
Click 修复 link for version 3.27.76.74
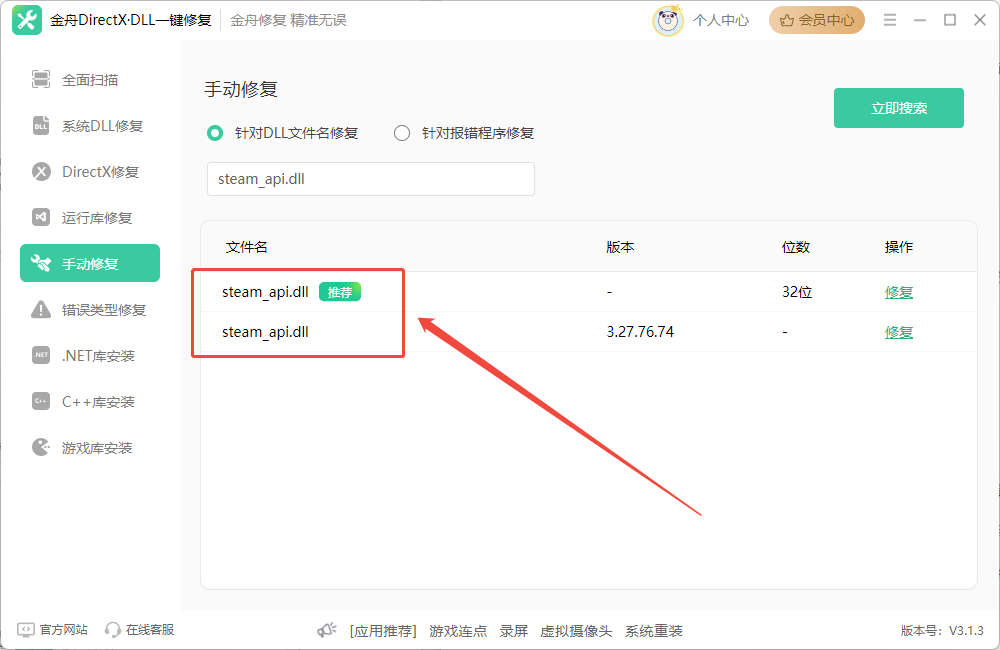pos(899,332)
